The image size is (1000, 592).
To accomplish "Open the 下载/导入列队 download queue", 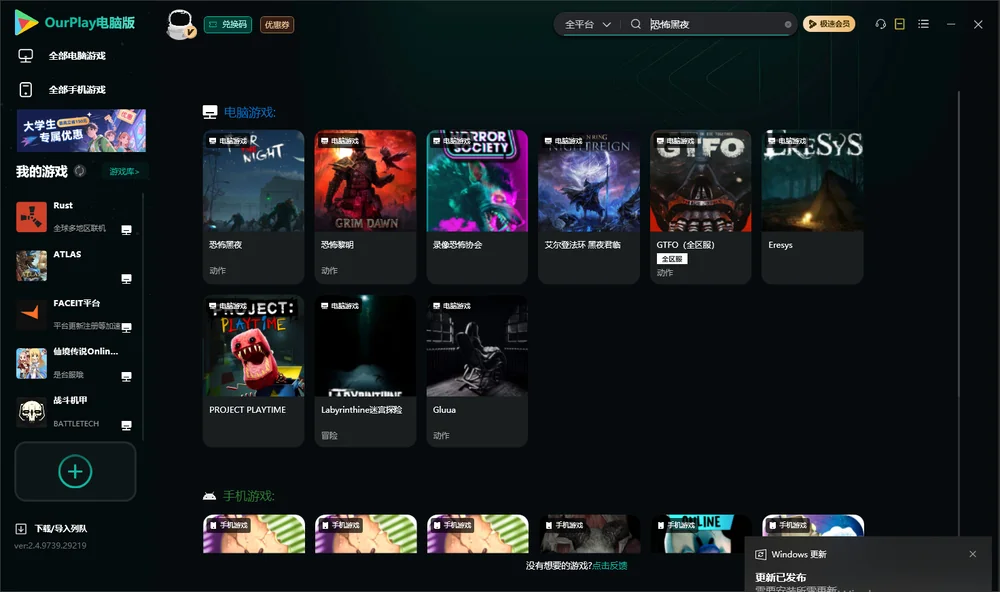I will 51,528.
